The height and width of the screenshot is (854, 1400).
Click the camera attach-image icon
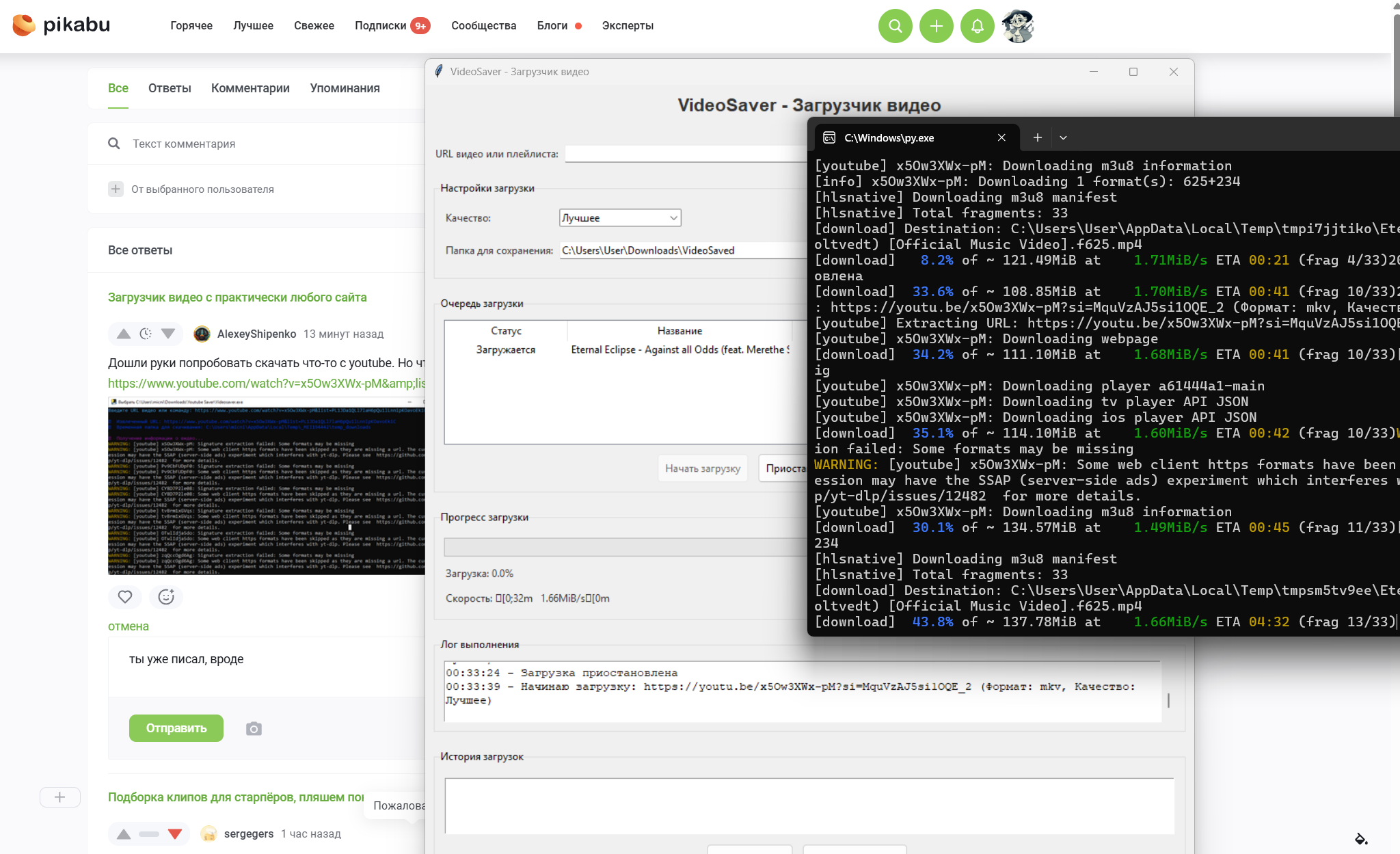pos(254,729)
